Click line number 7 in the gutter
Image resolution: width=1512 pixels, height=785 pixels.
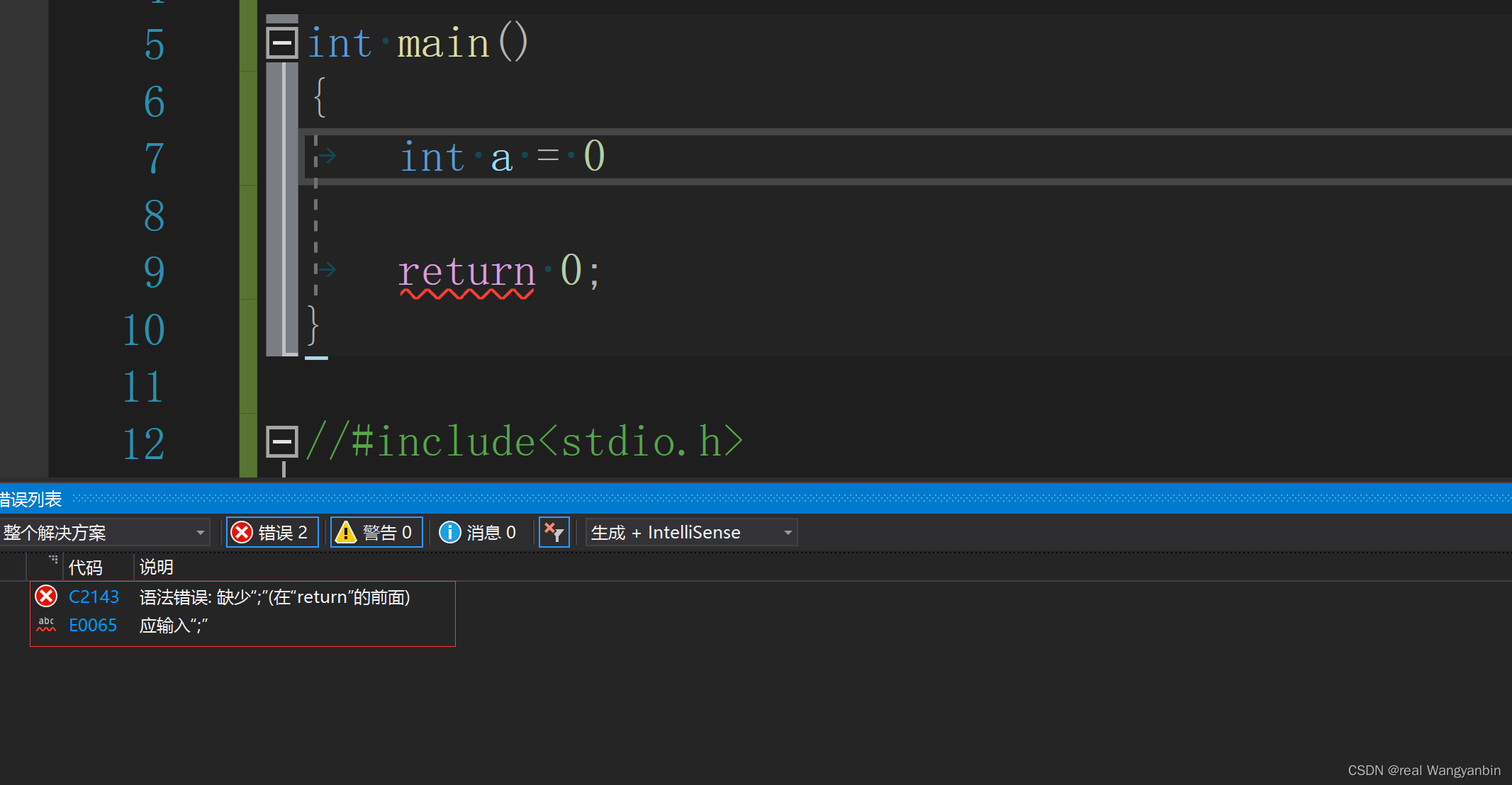[x=155, y=158]
